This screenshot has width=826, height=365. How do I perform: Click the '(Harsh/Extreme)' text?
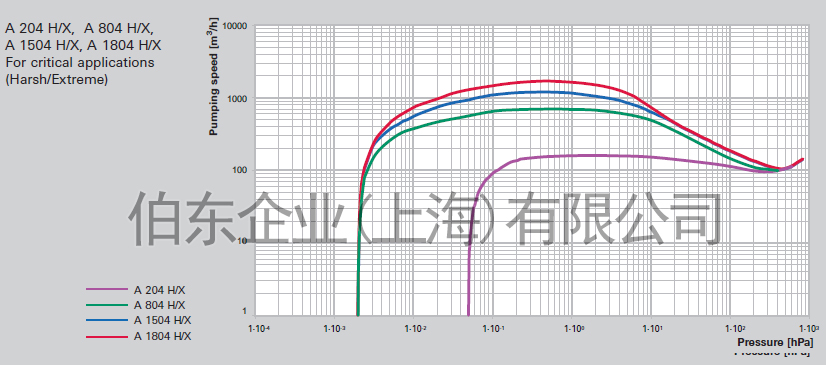pos(57,80)
